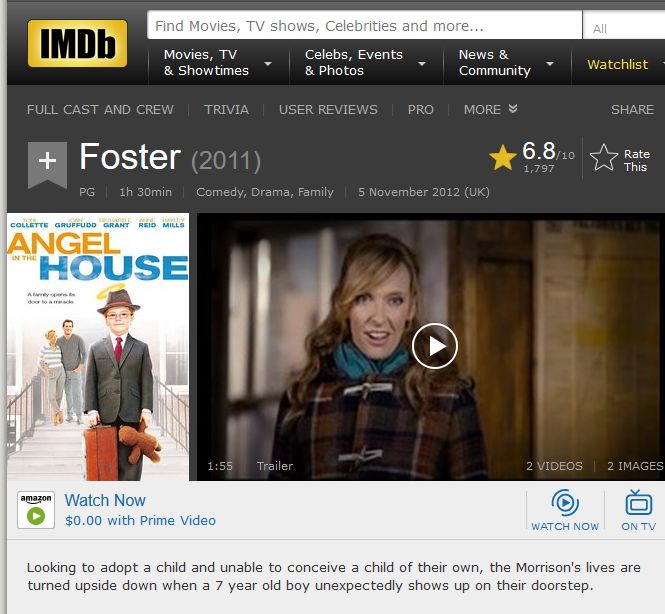Screen dimensions: 665x614
Task: Open the Angel in the House poster
Action: (x=98, y=347)
